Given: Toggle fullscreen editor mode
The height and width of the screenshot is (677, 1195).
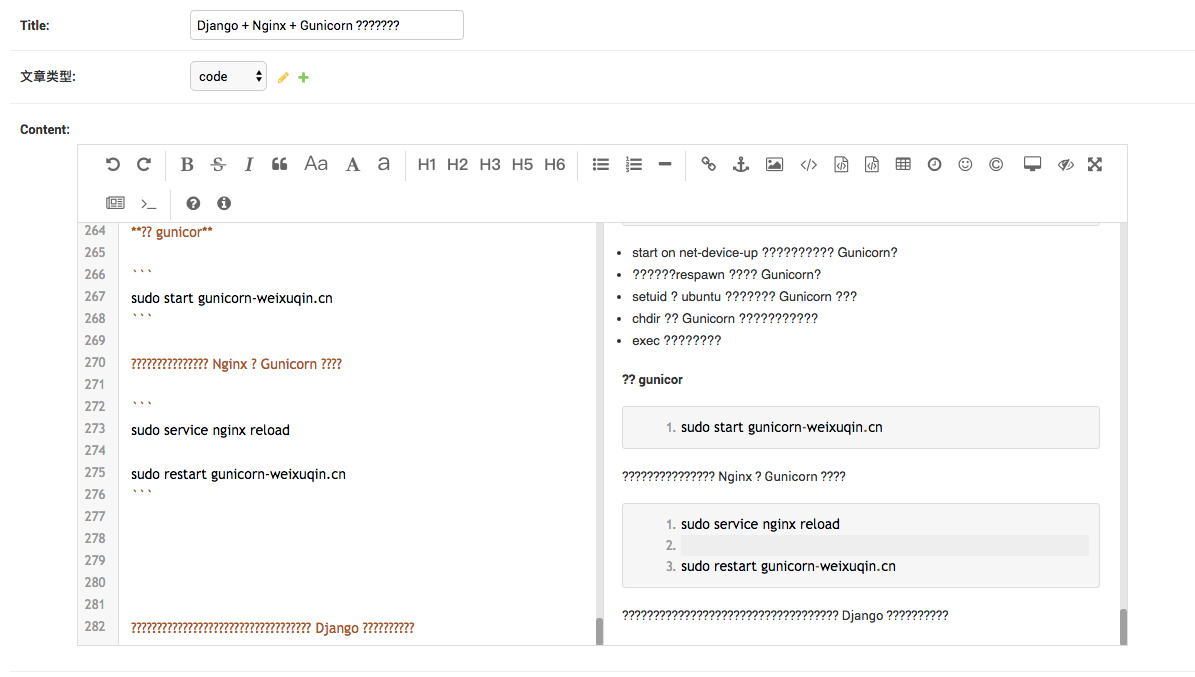Looking at the screenshot, I should (1095, 165).
